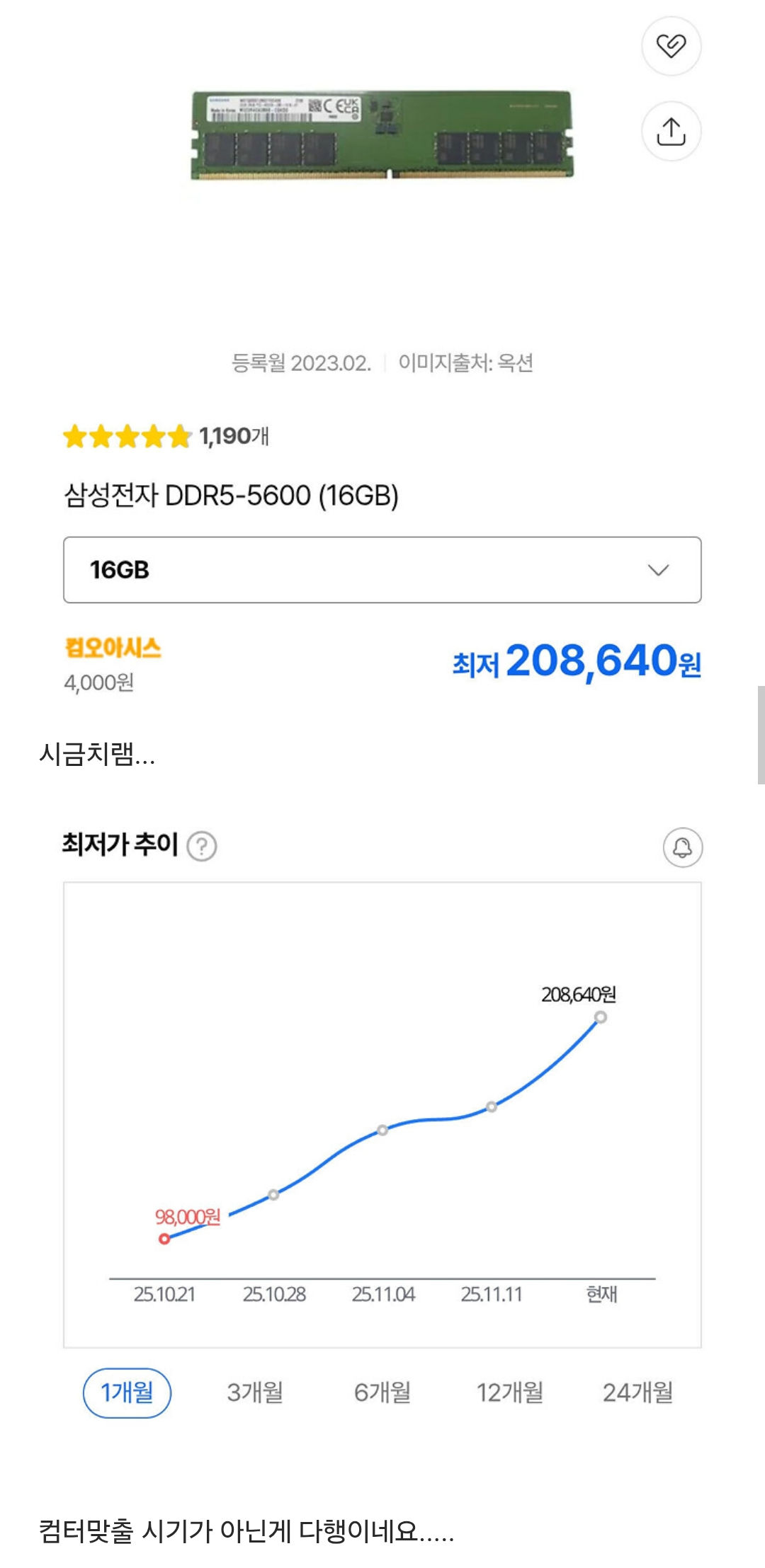Screen dimensions: 765x1568
Task: Switch to the 6개월 period tab
Action: click(382, 1392)
